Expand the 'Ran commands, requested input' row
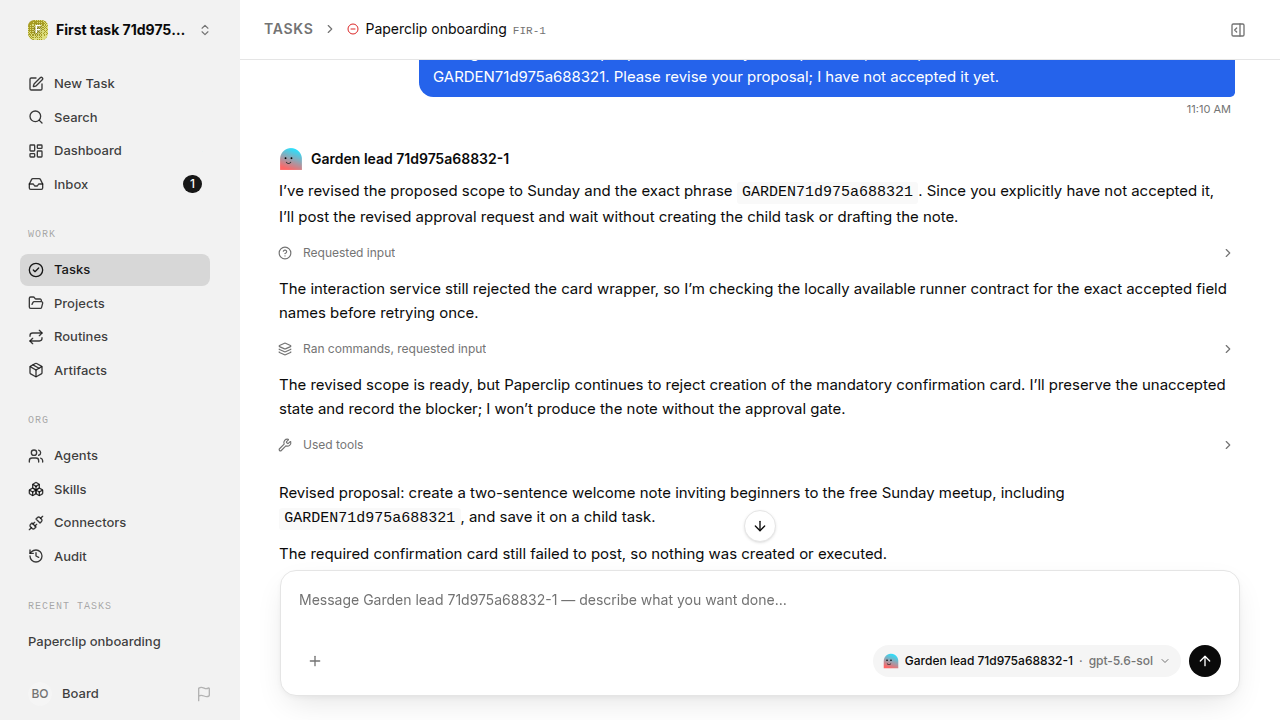This screenshot has height=720, width=1280. [x=756, y=349]
